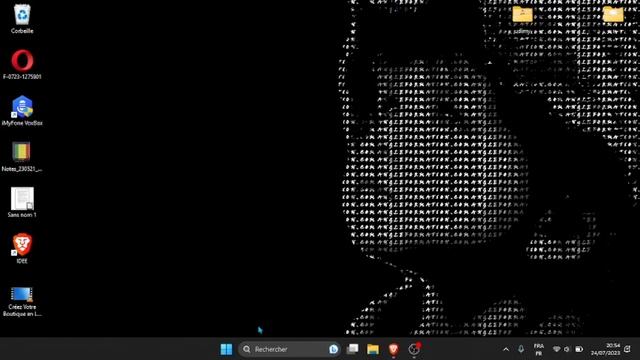This screenshot has height=360, width=640.
Task: Select the rightmost desktop folder icon
Action: click(x=613, y=15)
